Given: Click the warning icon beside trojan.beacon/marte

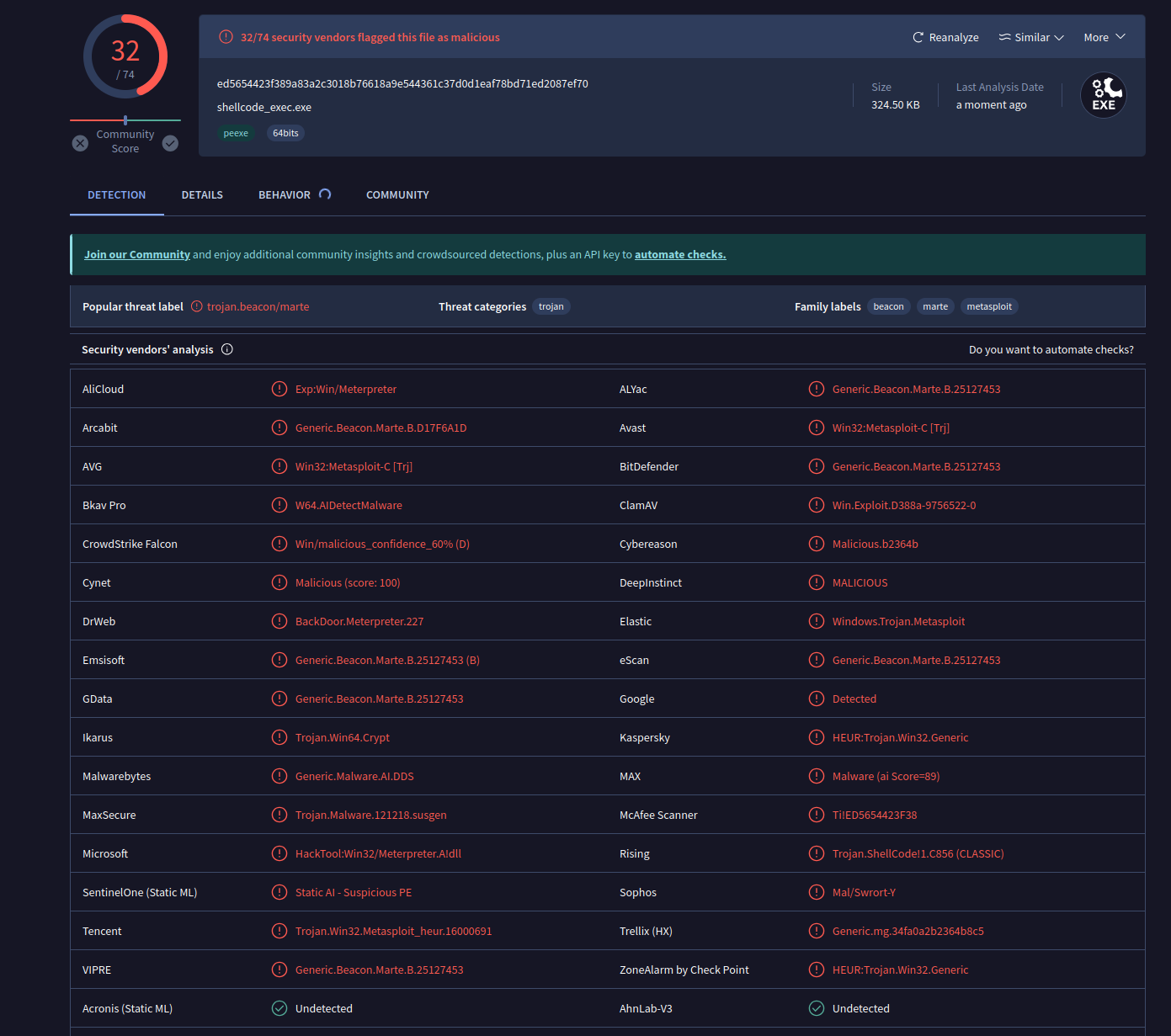Looking at the screenshot, I should (x=197, y=306).
